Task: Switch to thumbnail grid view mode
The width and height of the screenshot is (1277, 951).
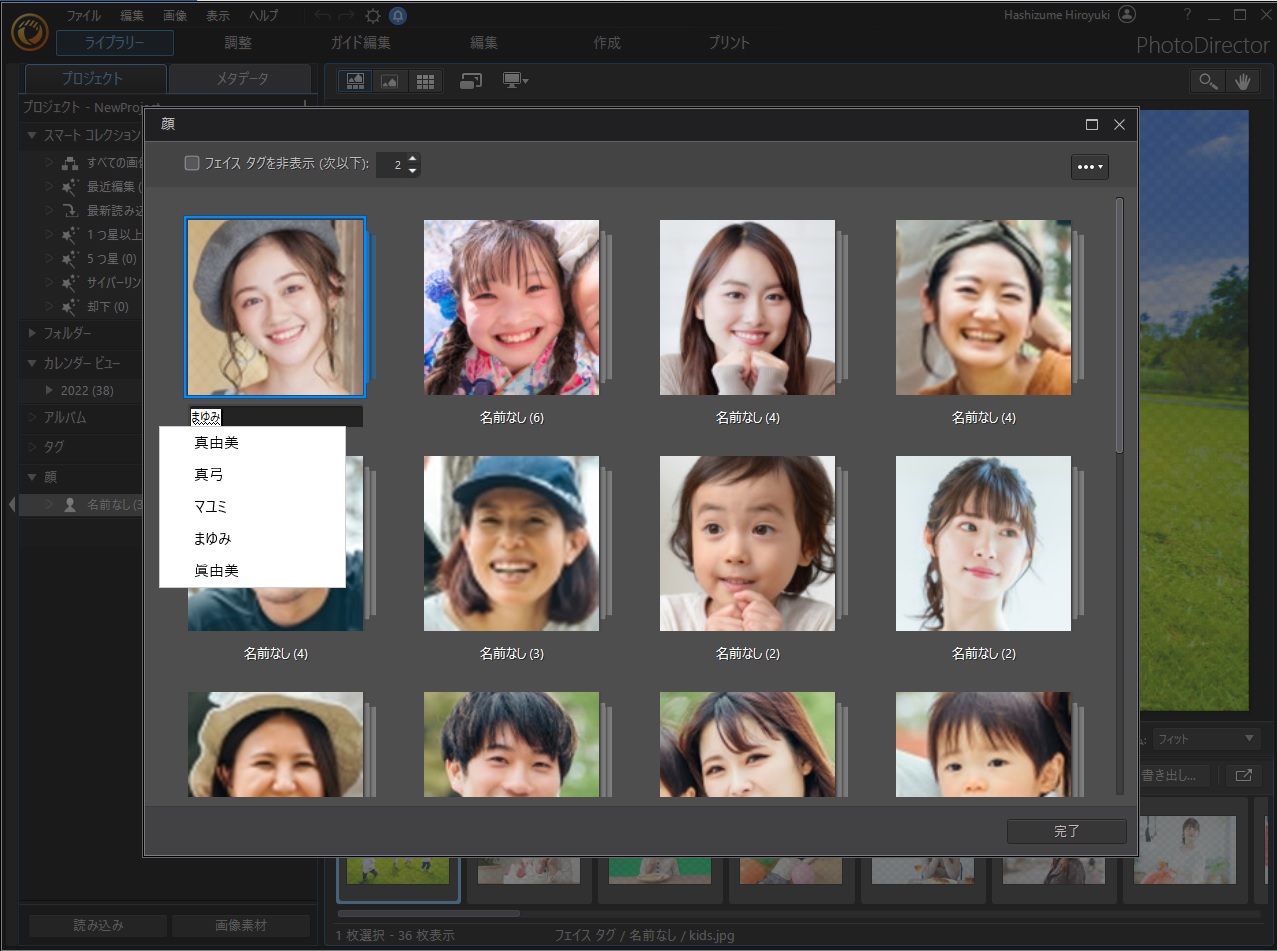Action: [x=425, y=81]
